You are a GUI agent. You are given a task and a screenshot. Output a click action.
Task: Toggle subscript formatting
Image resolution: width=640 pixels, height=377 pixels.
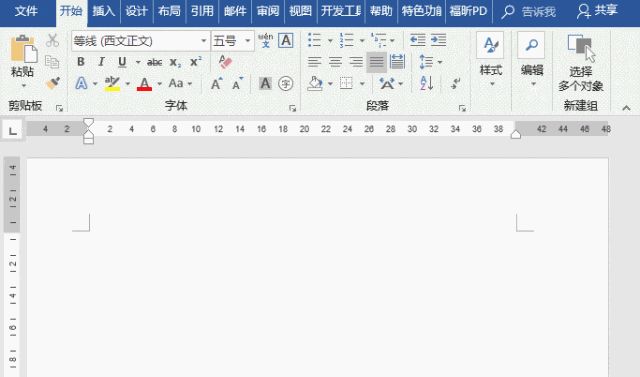[175, 62]
